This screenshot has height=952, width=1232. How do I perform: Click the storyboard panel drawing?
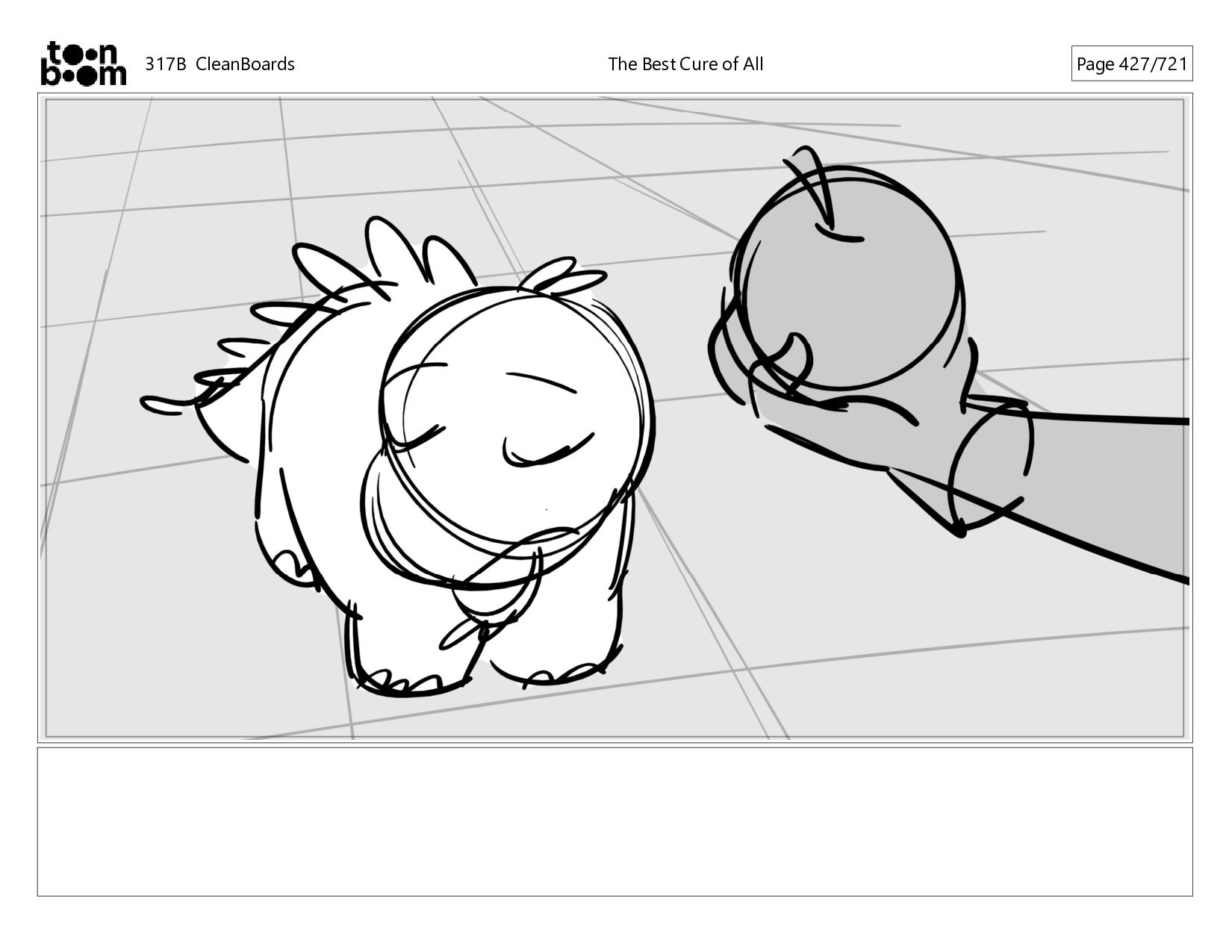pyautogui.click(x=615, y=418)
